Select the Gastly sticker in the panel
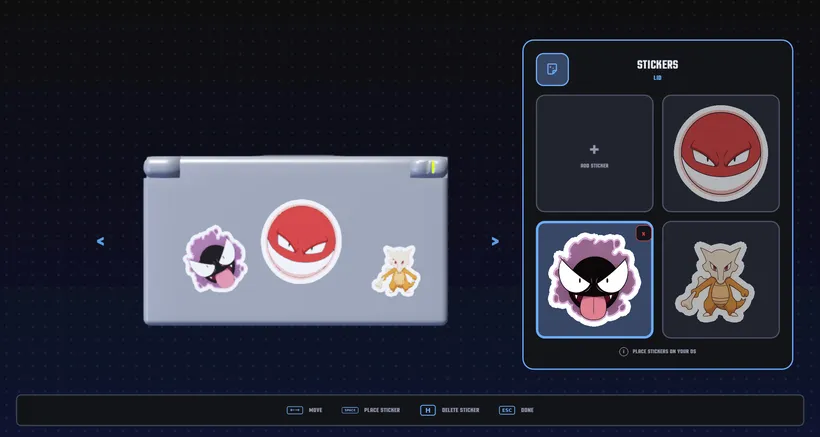820x437 pixels. [x=595, y=280]
